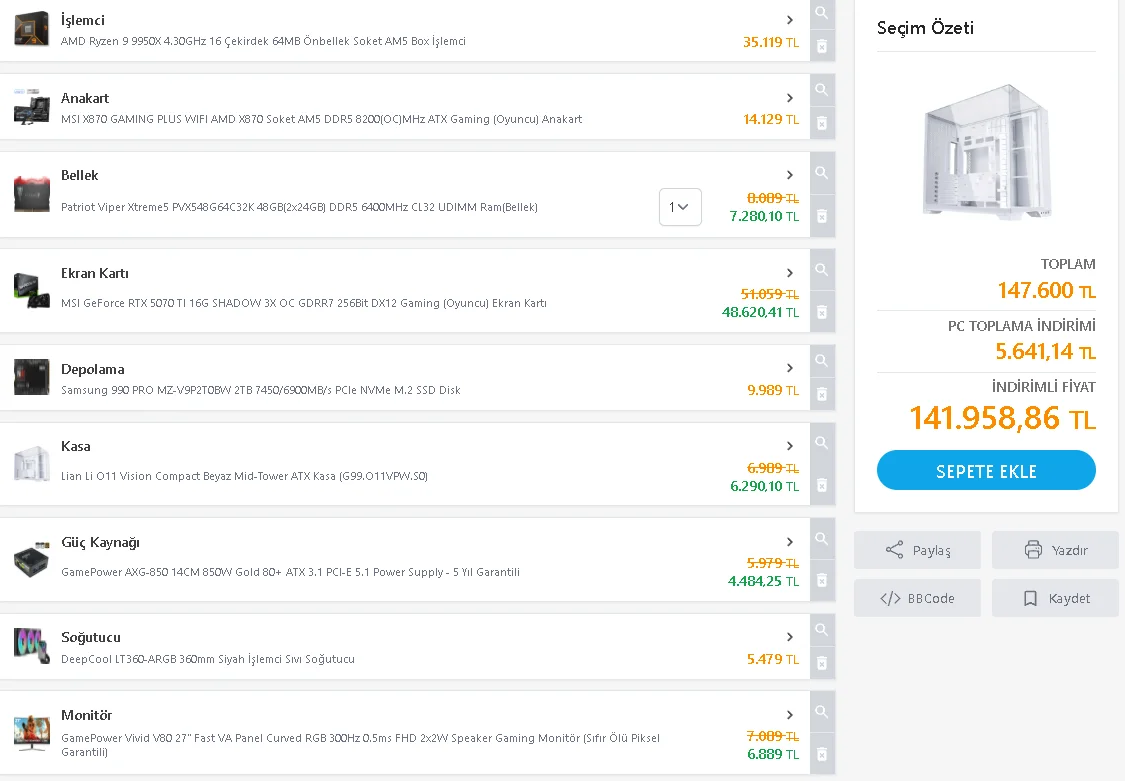Screen dimensions: 1125x781
Task: Click the search icon in the Kasa row
Action: pos(821,443)
